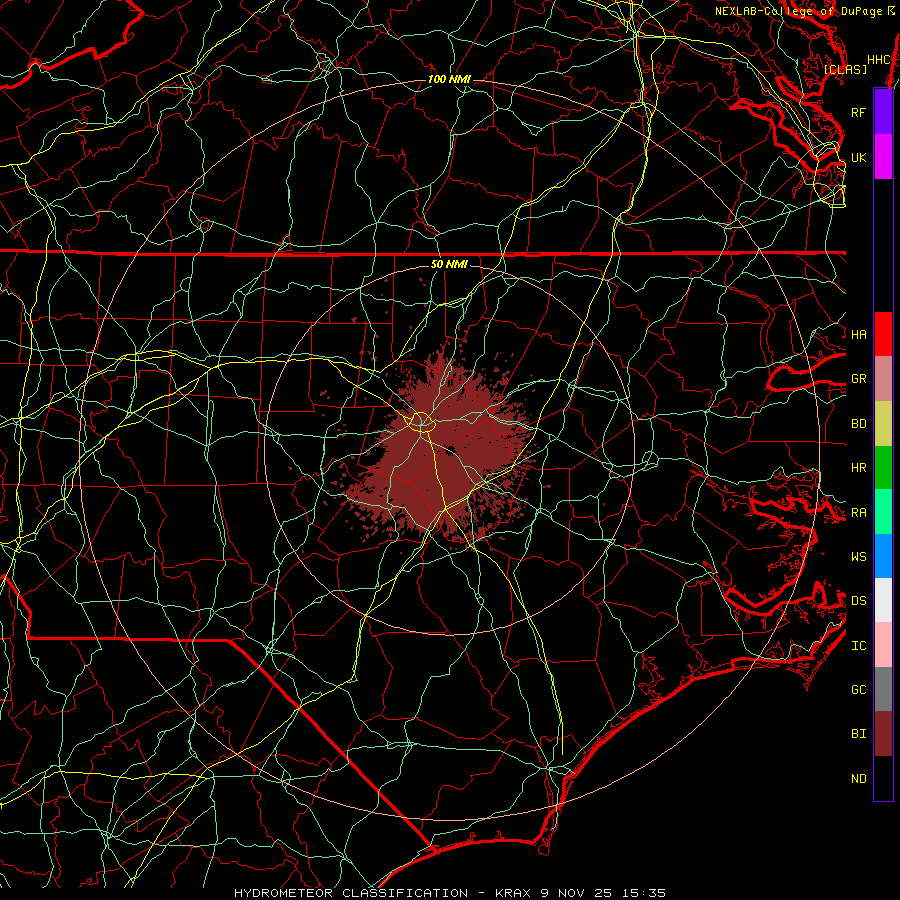
Task: Click the ND legend label
Action: (858, 779)
